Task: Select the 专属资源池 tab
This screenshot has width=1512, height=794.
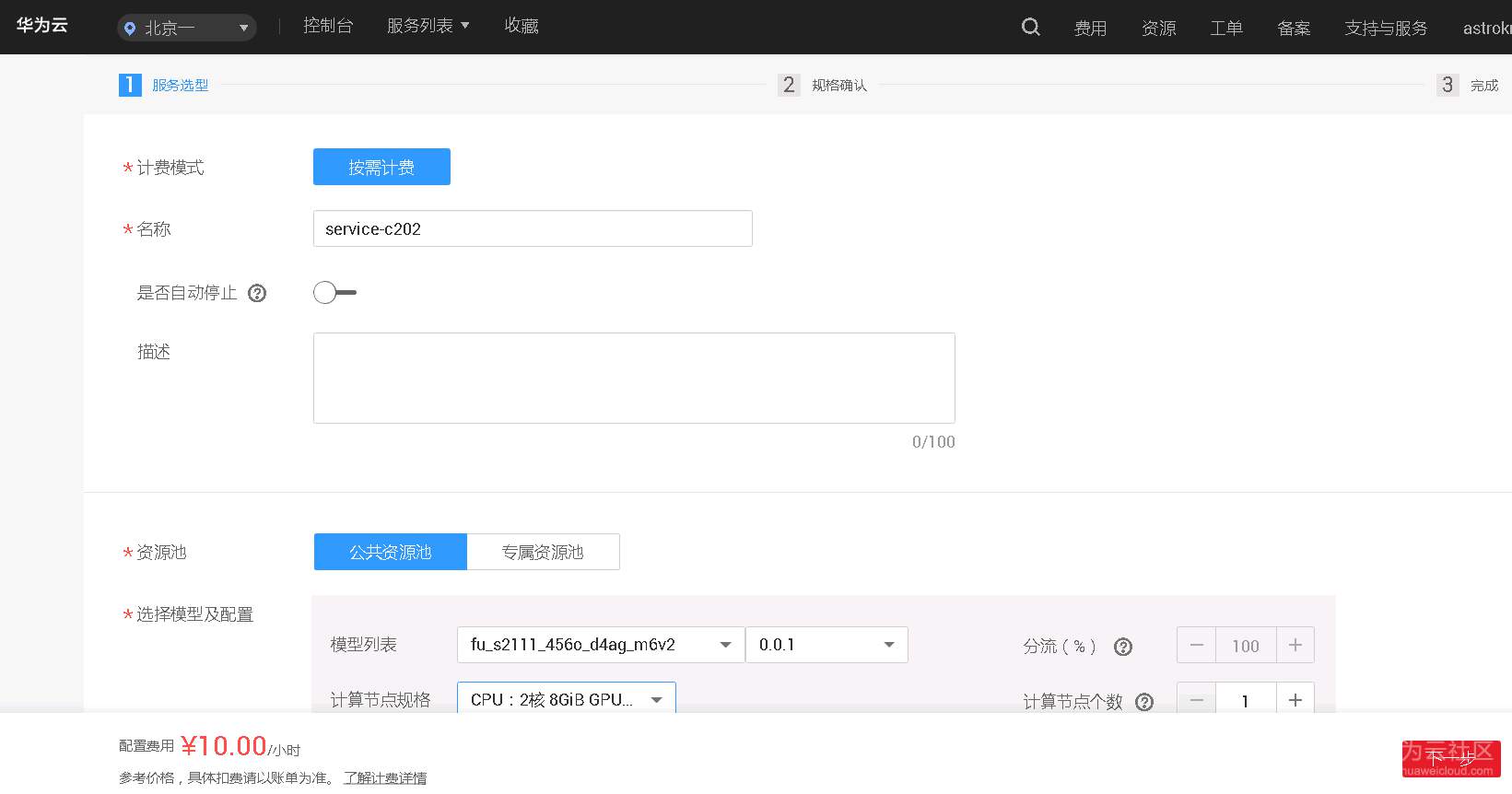Action: pos(543,552)
